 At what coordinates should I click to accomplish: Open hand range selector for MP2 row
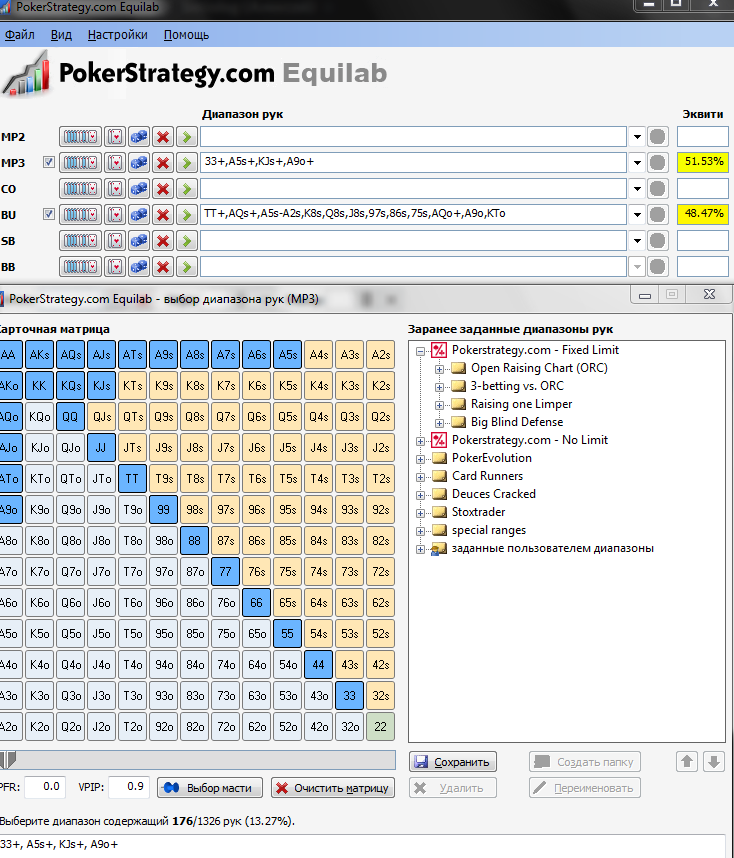(80, 137)
